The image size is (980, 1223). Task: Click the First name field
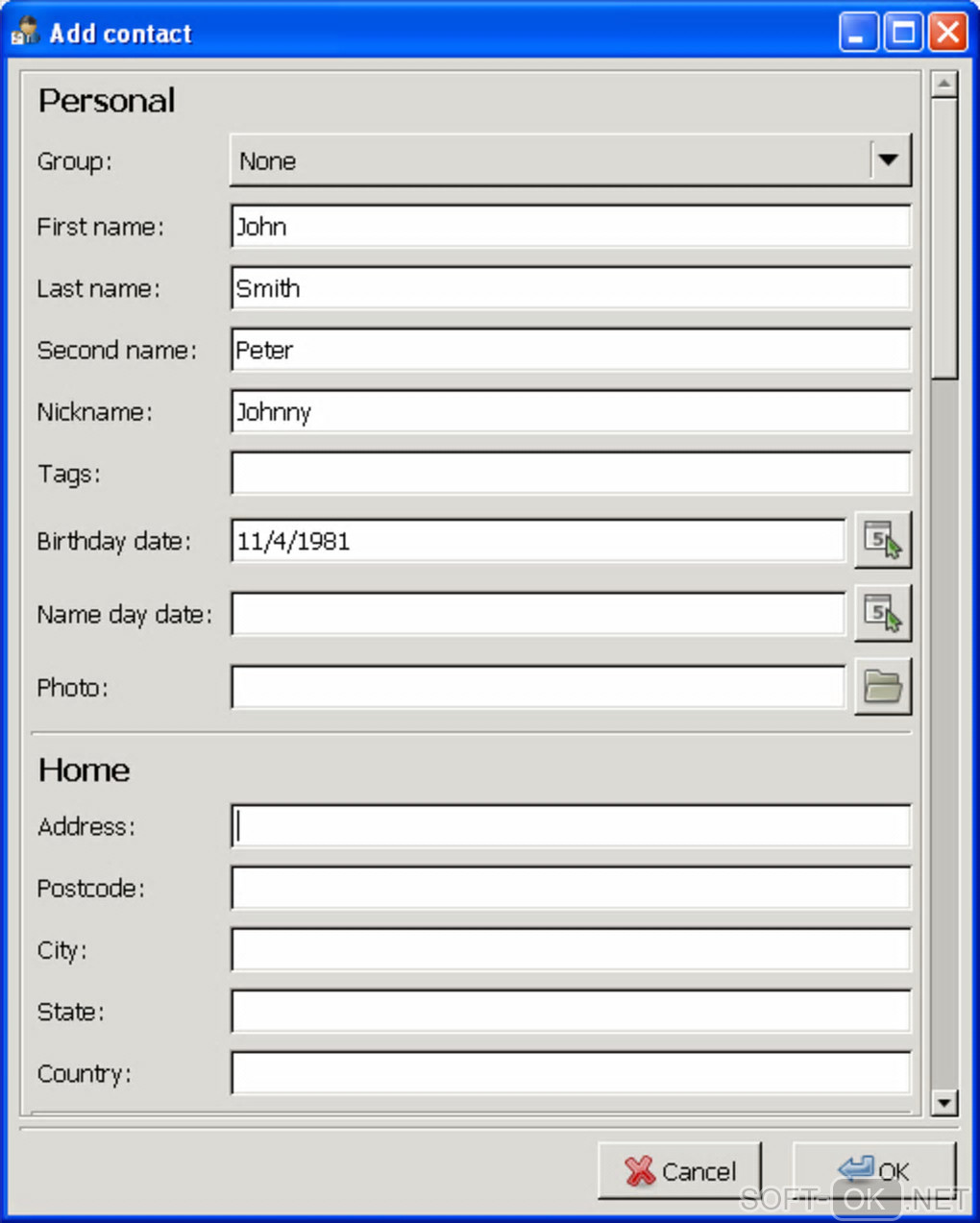click(x=571, y=227)
